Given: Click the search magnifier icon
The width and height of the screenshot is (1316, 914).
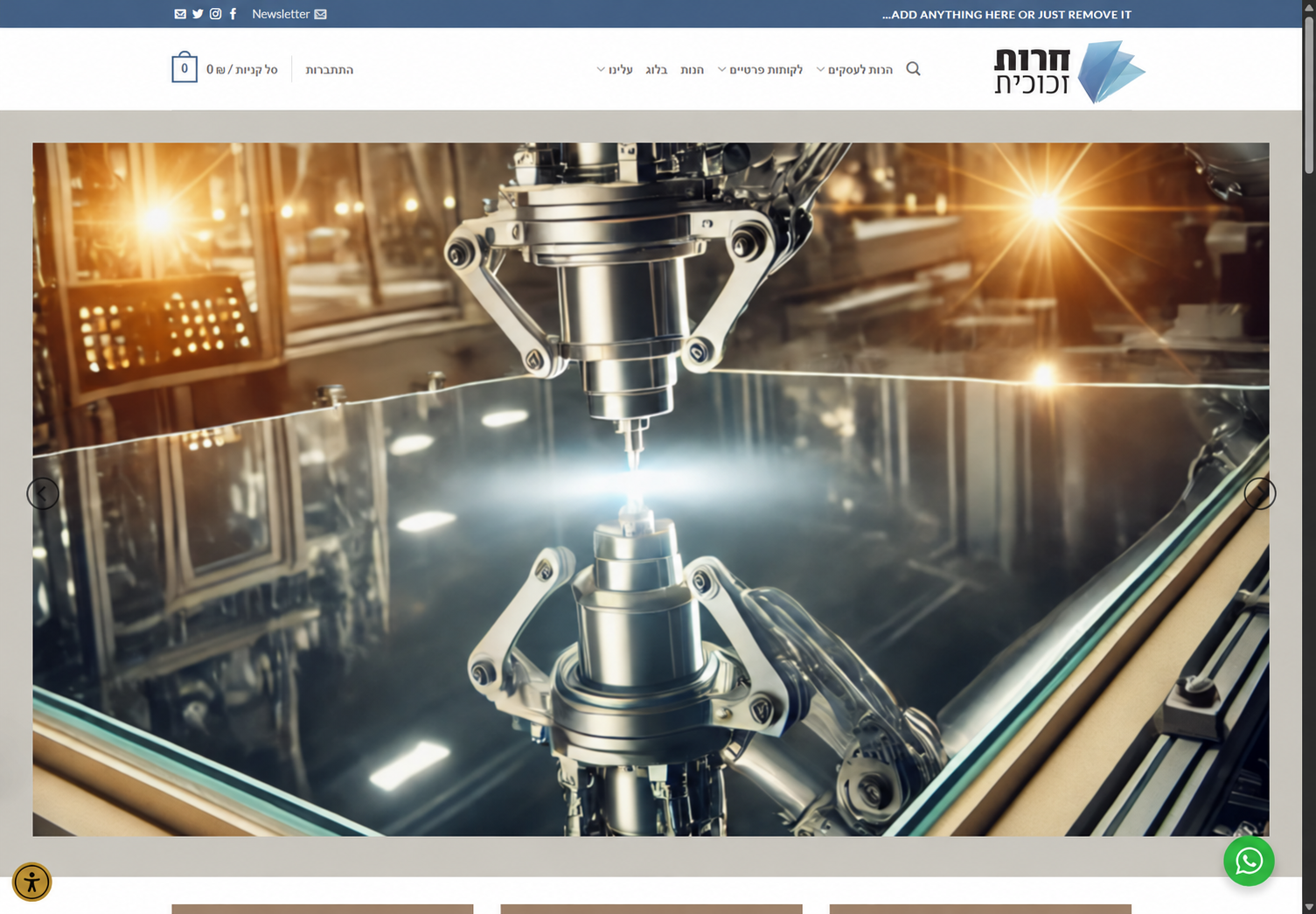Looking at the screenshot, I should [x=913, y=69].
